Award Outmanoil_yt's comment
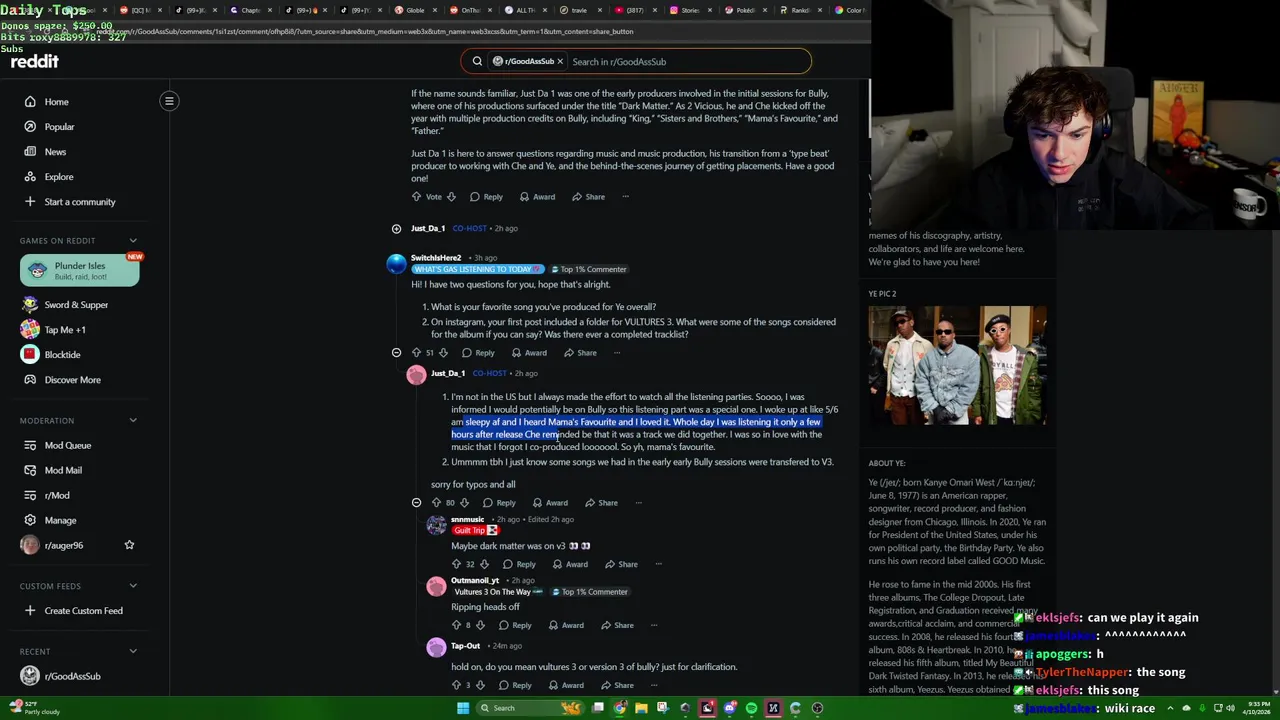This screenshot has height=720, width=1280. pos(565,626)
